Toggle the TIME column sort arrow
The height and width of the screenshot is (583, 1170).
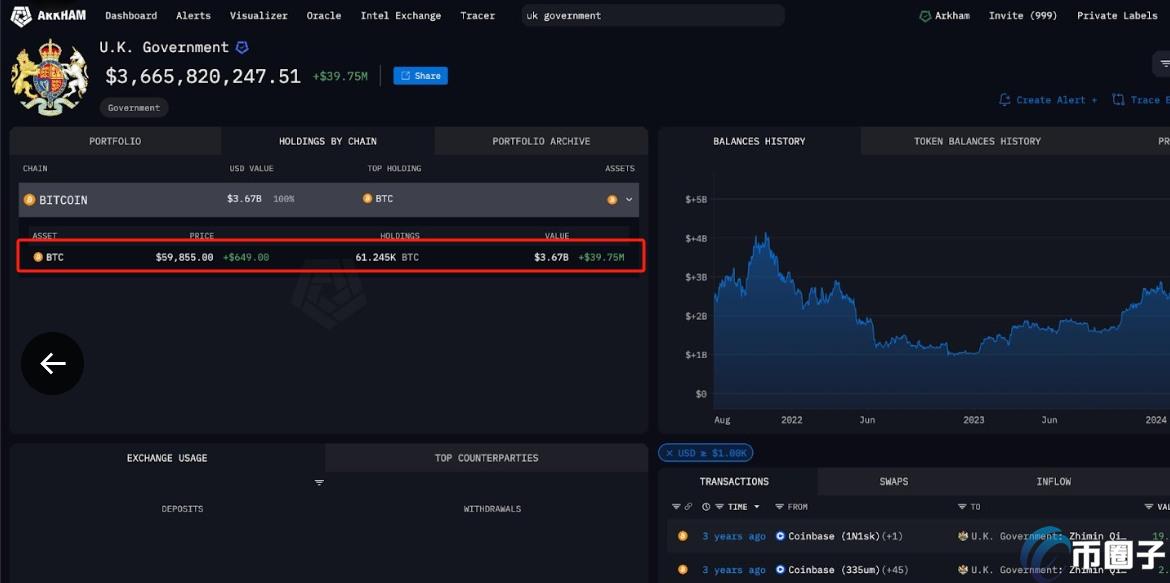[x=757, y=507]
